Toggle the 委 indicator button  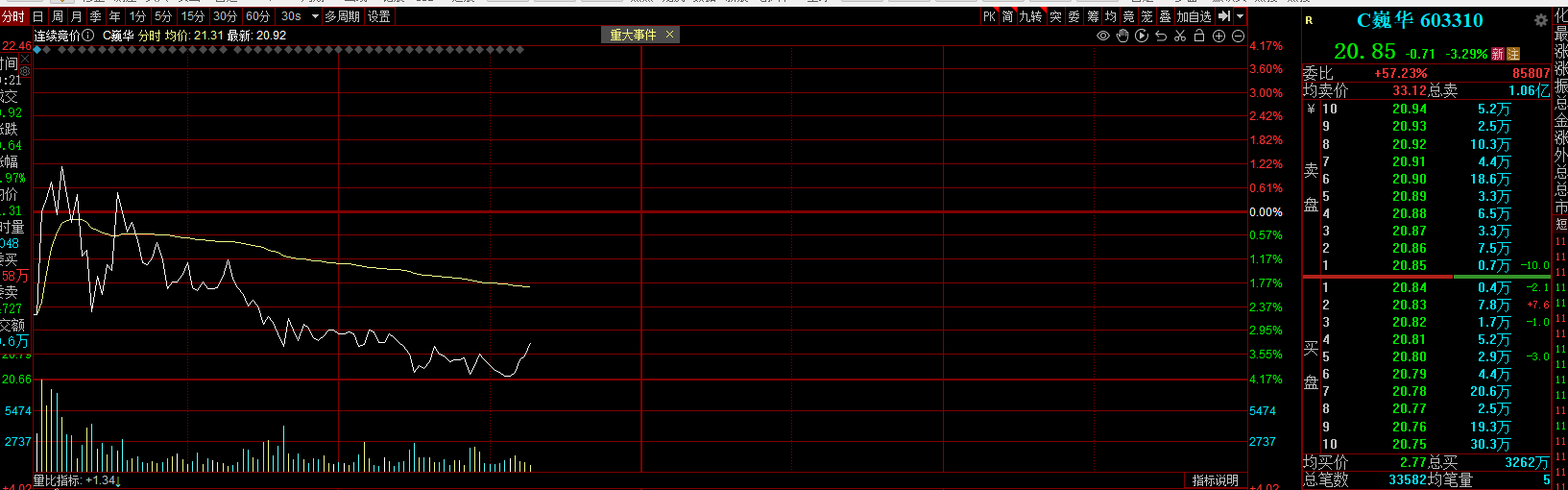[1074, 16]
